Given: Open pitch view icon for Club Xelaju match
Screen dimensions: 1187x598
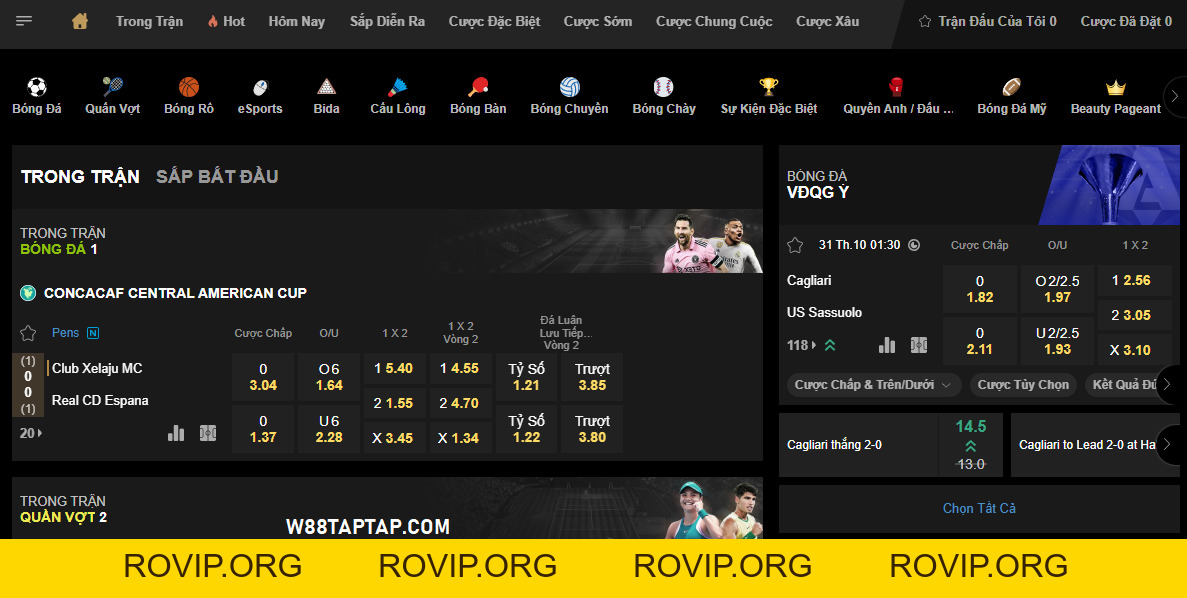Looking at the screenshot, I should (x=208, y=433).
